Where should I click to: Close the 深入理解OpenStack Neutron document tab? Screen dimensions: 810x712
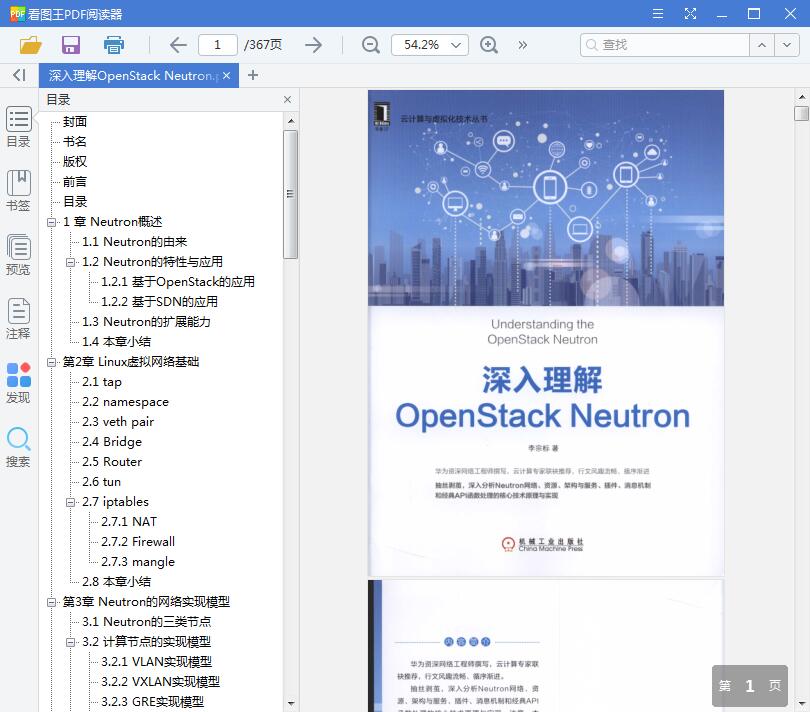coord(226,75)
